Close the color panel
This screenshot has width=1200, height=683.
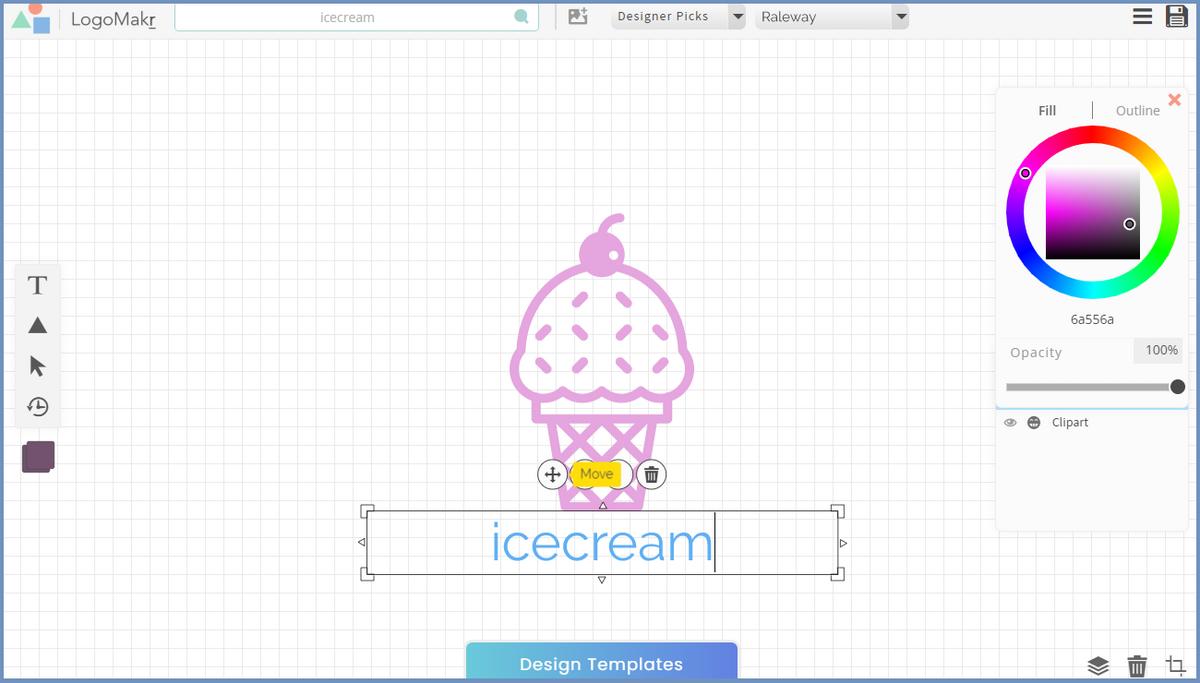pos(1175,100)
